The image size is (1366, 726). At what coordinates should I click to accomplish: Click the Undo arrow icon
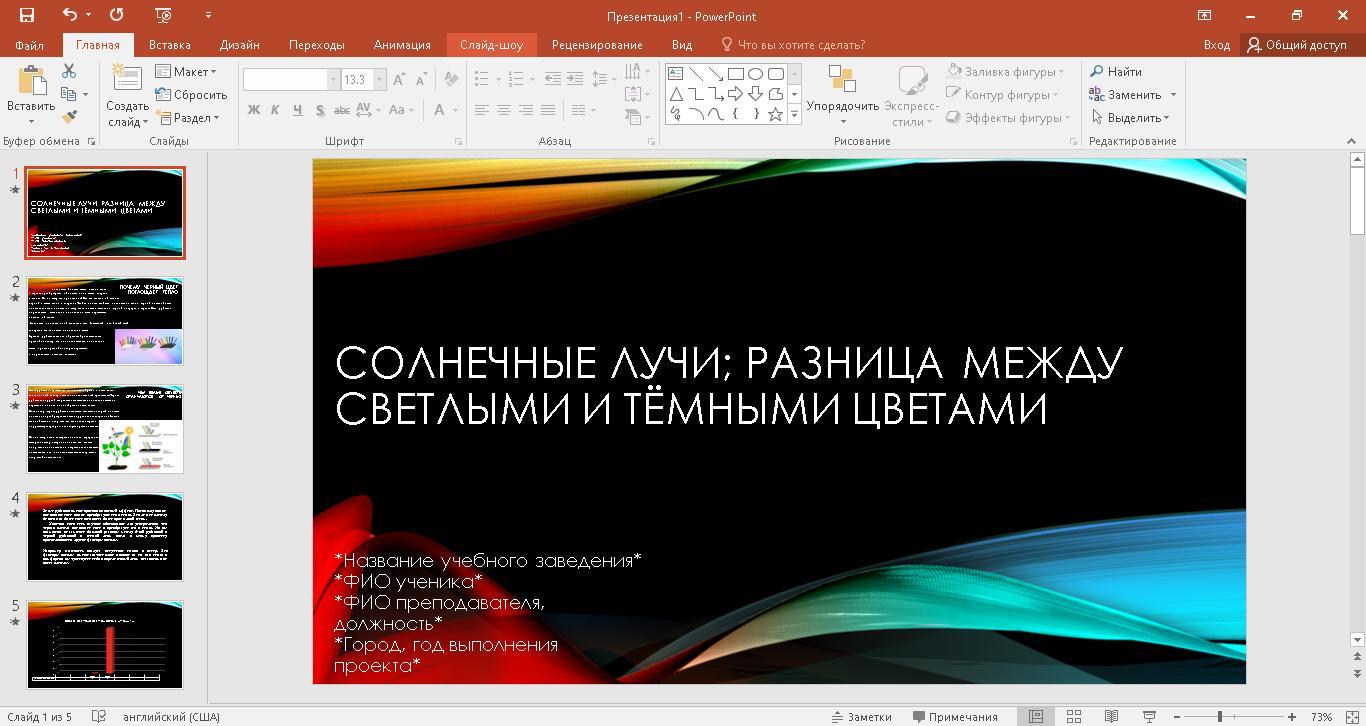69,15
